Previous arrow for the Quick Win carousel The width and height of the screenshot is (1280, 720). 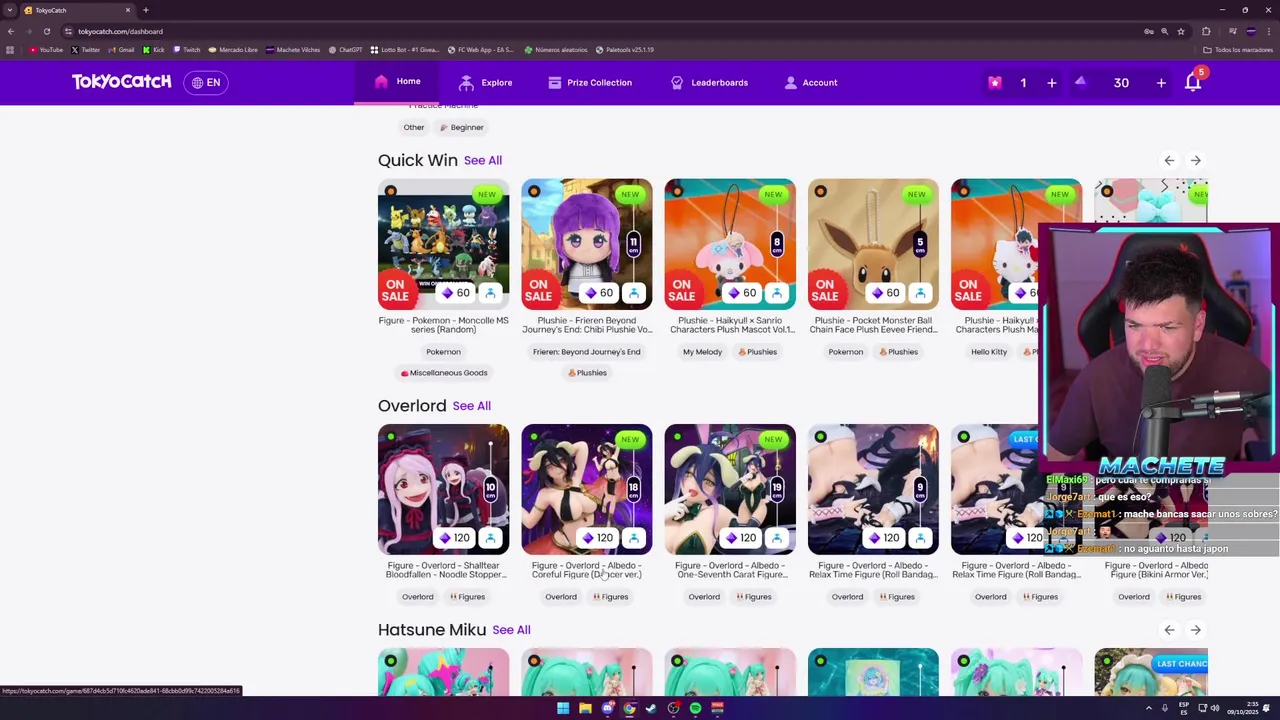tap(1169, 160)
